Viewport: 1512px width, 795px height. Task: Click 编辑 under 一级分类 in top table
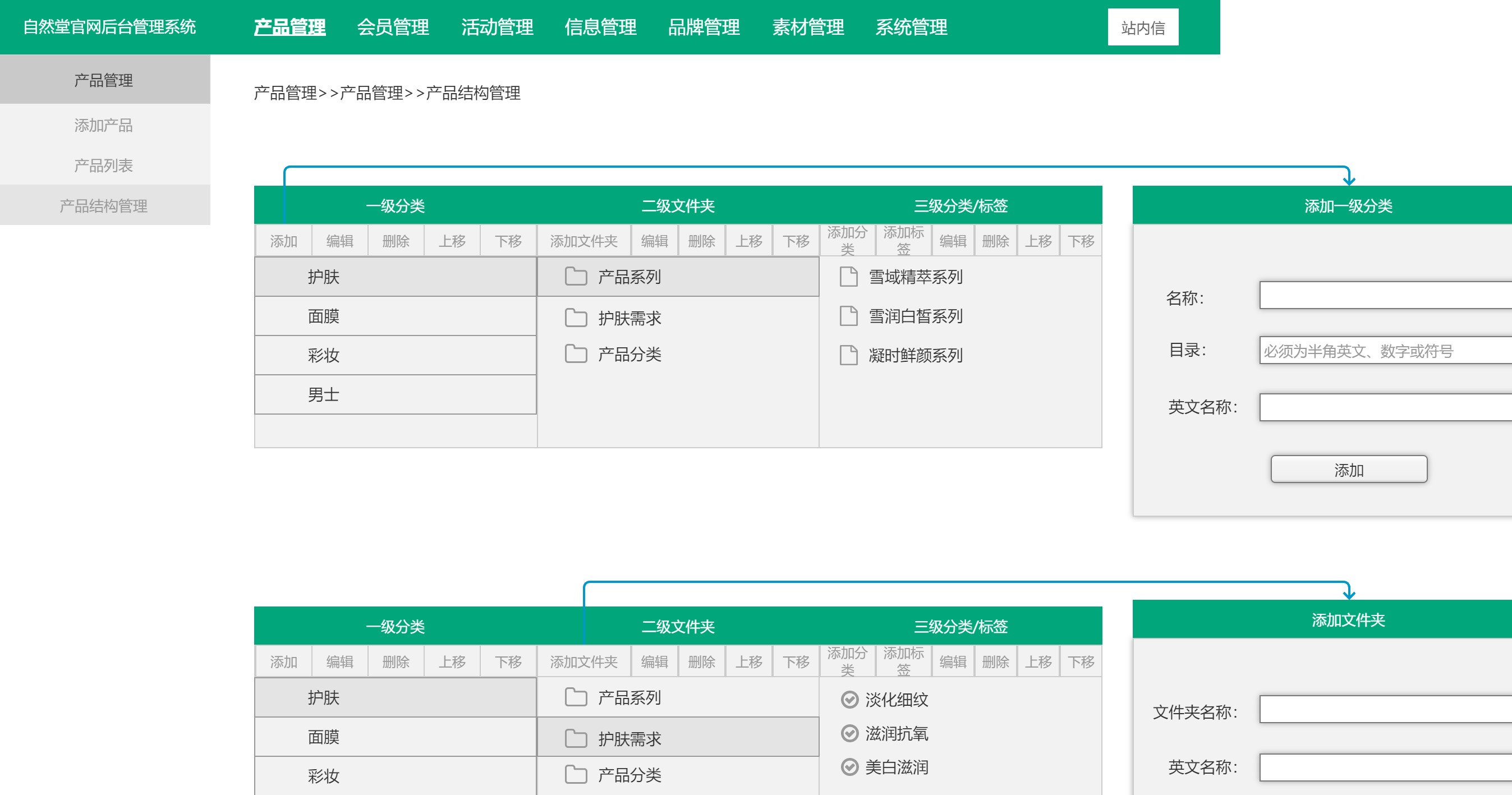click(x=340, y=241)
